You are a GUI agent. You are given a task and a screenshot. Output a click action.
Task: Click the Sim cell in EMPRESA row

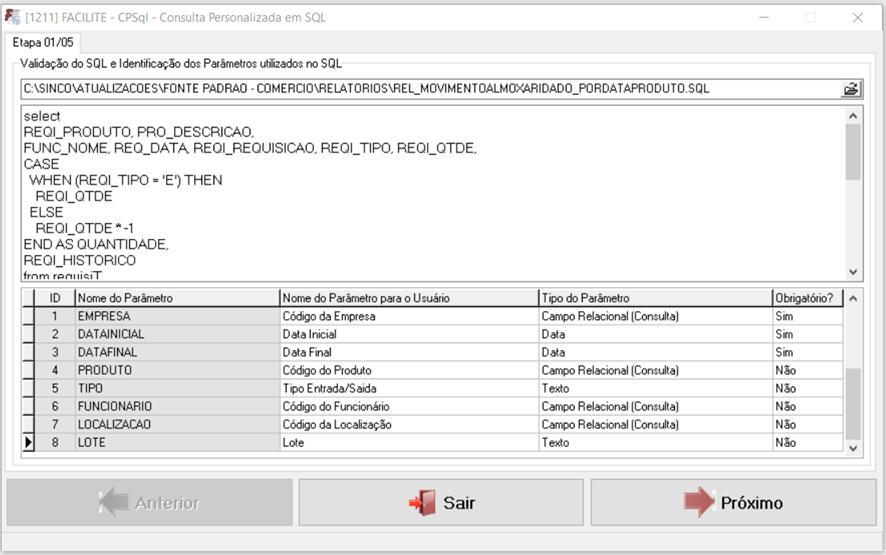(x=807, y=316)
